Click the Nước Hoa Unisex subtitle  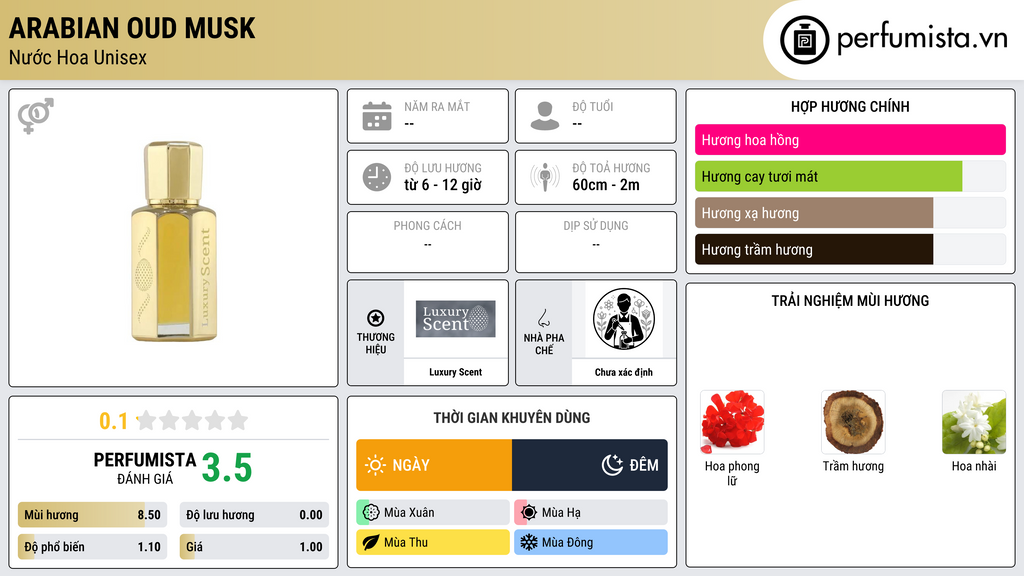point(78,57)
